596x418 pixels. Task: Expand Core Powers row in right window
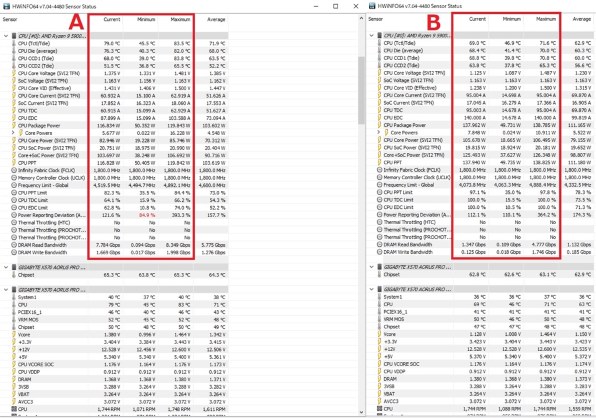pos(379,133)
